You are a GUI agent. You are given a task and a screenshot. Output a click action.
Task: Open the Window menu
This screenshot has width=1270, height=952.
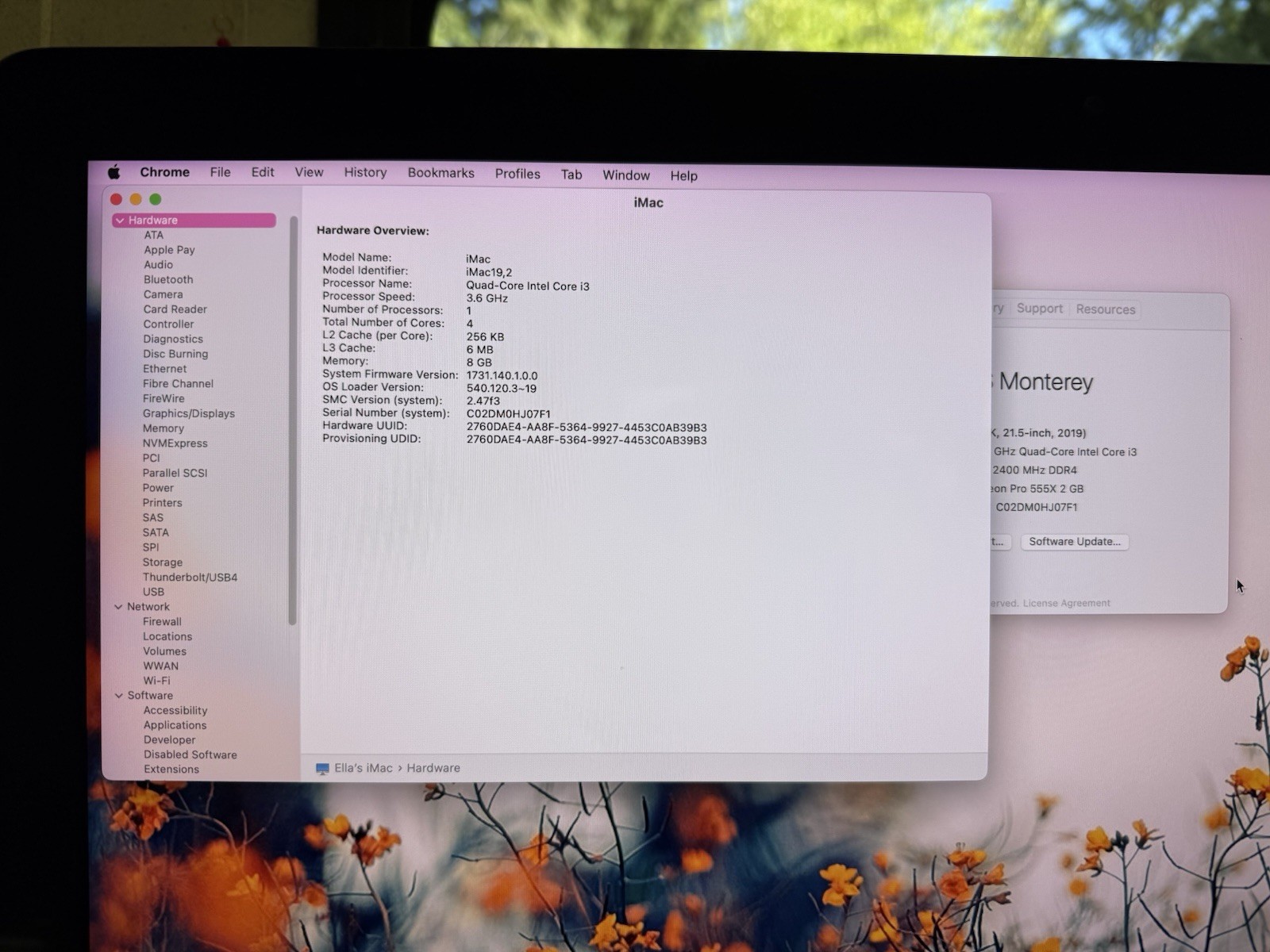625,175
